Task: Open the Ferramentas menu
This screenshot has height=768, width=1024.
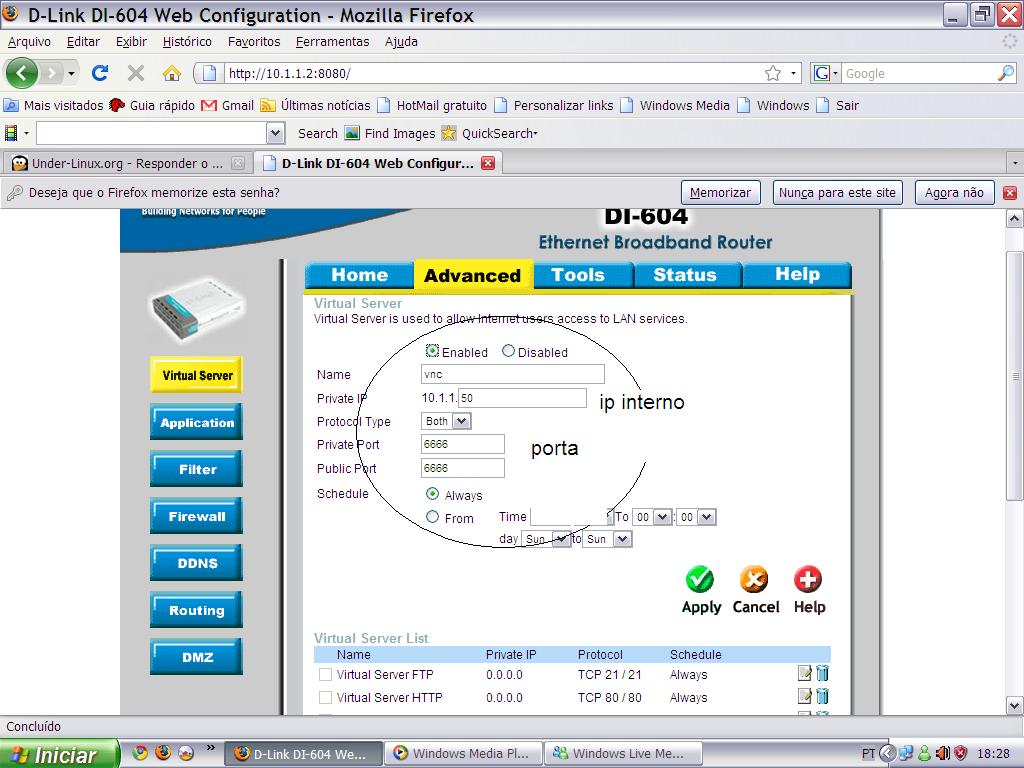Action: [x=332, y=42]
